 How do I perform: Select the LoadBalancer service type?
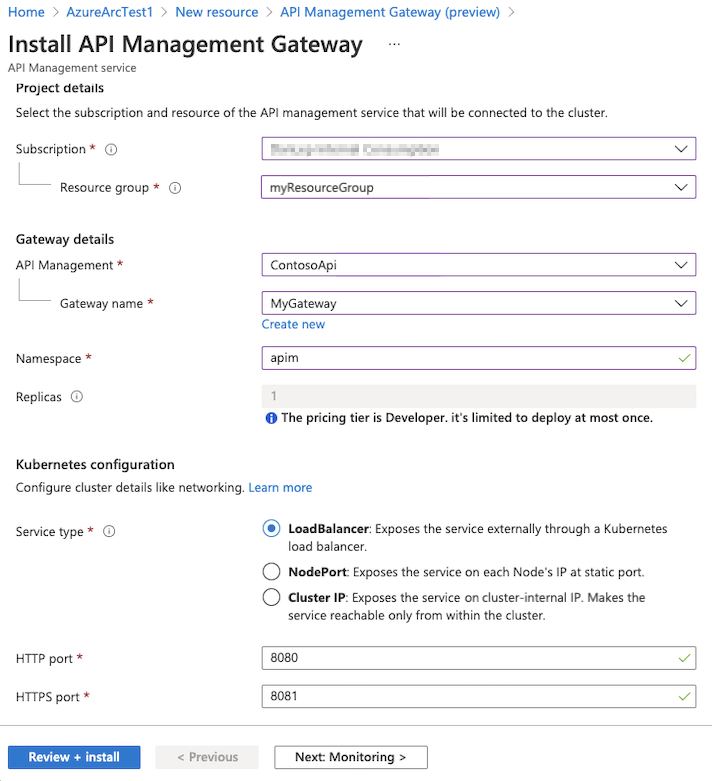point(271,529)
